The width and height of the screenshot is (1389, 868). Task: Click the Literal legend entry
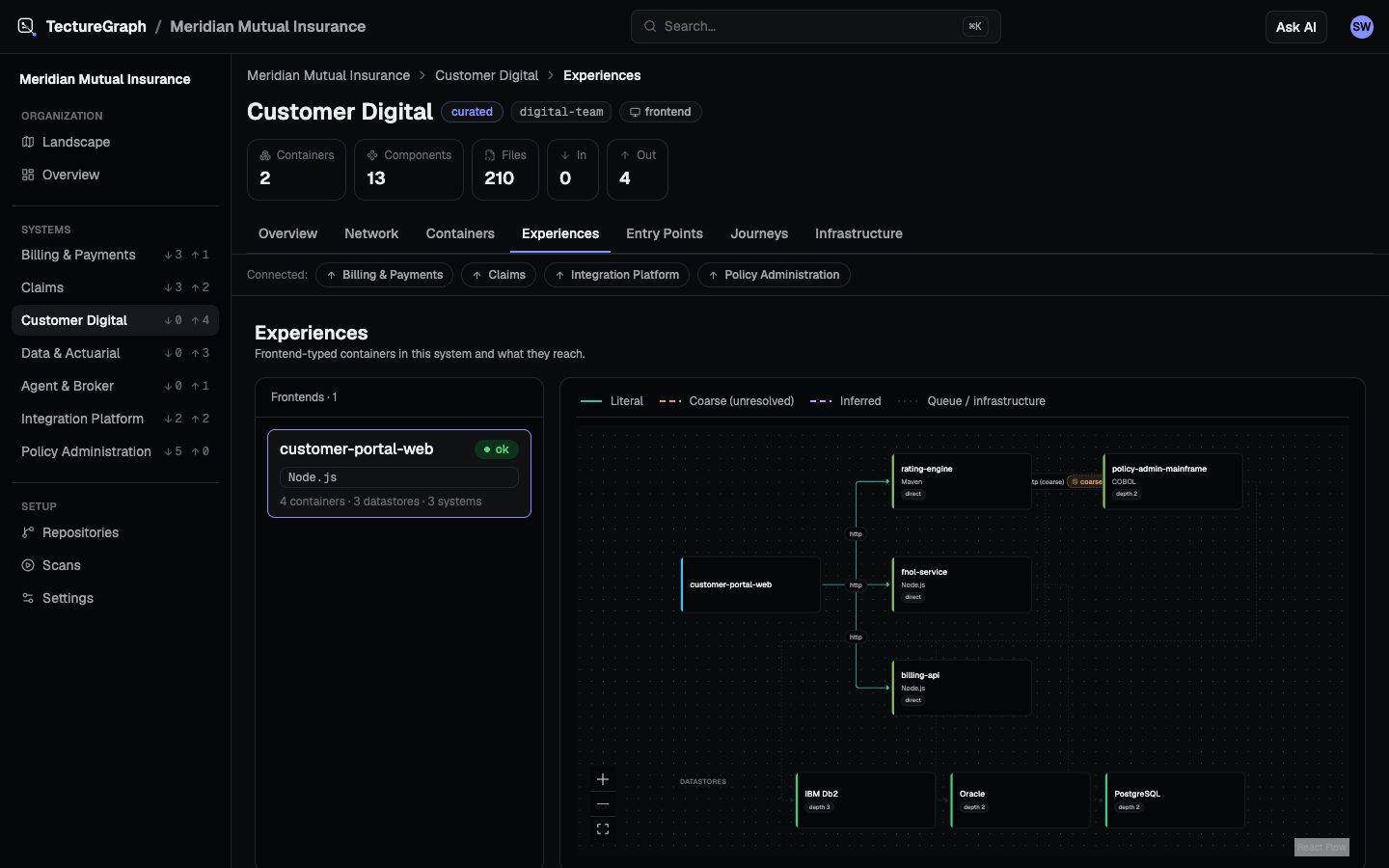[x=613, y=401]
